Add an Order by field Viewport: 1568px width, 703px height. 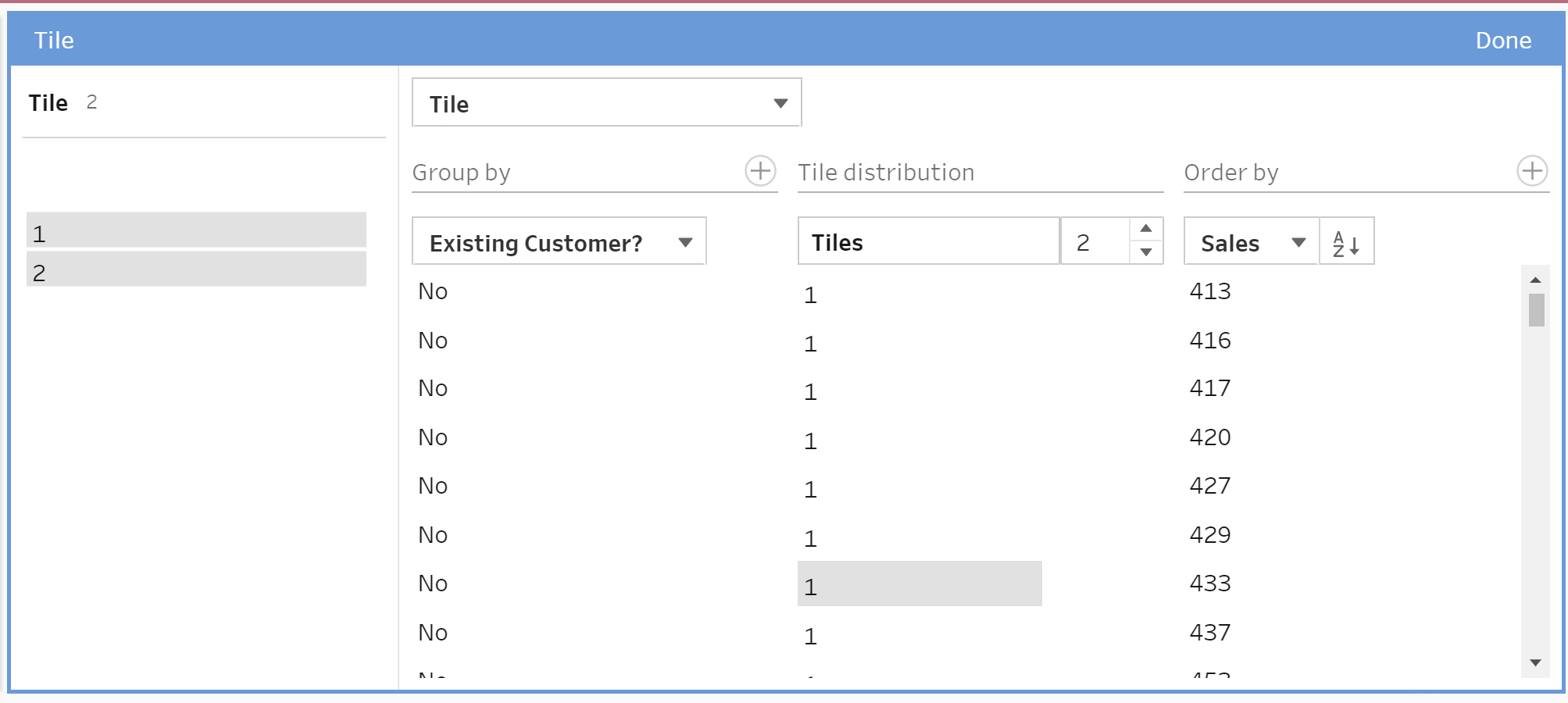click(x=1531, y=171)
